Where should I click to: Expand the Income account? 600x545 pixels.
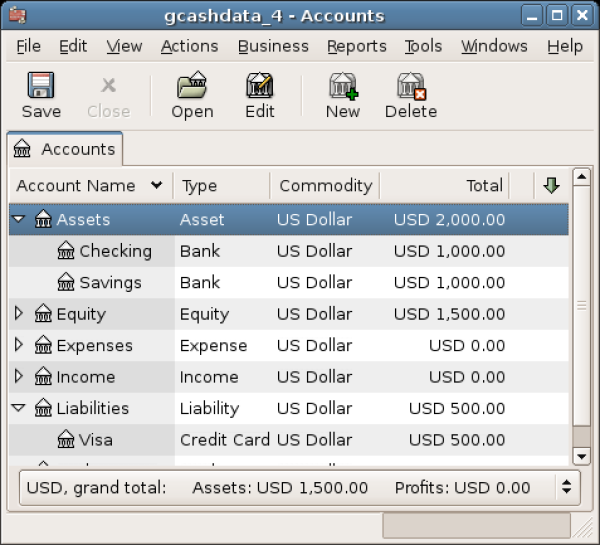(19, 377)
